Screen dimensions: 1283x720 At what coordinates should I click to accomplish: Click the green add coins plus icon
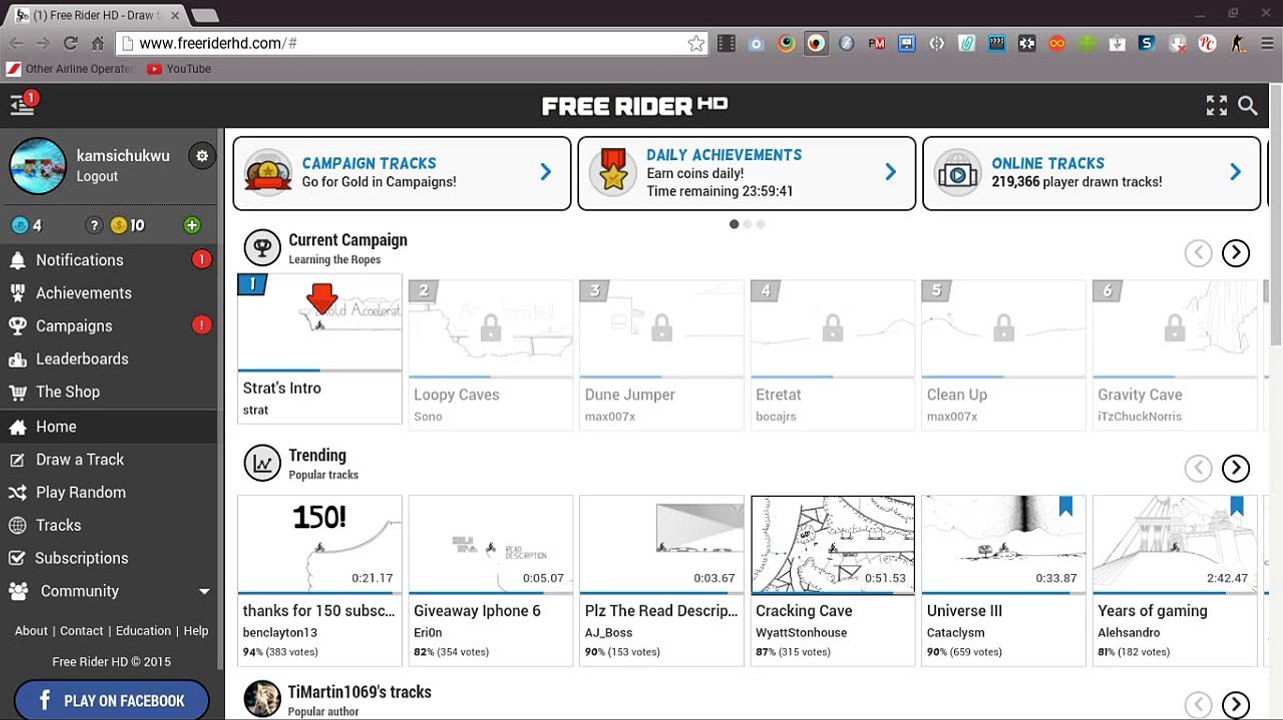192,225
